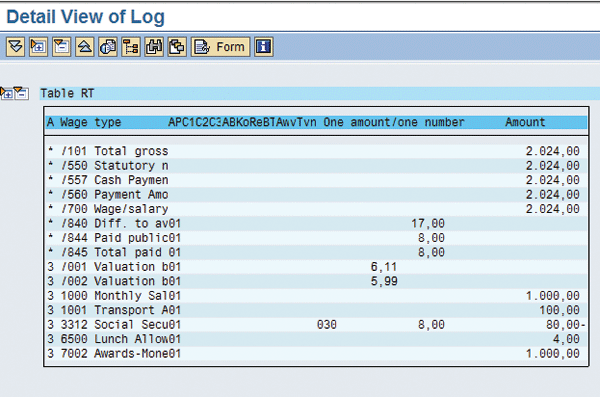The image size is (600, 397).
Task: Select the /560 Payment Amo row
Action: pyautogui.click(x=316, y=194)
